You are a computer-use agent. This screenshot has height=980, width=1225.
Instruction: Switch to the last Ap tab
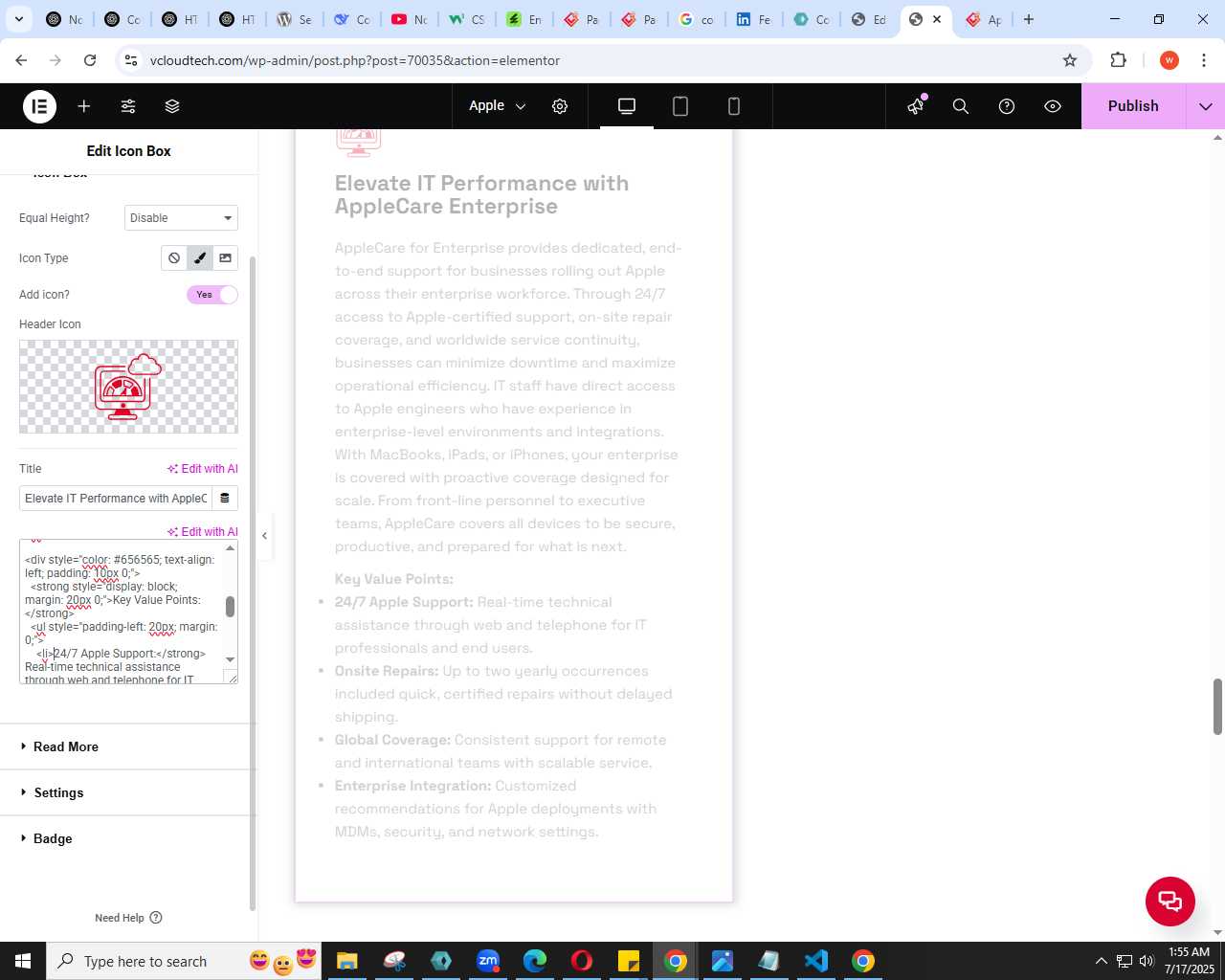[x=984, y=19]
